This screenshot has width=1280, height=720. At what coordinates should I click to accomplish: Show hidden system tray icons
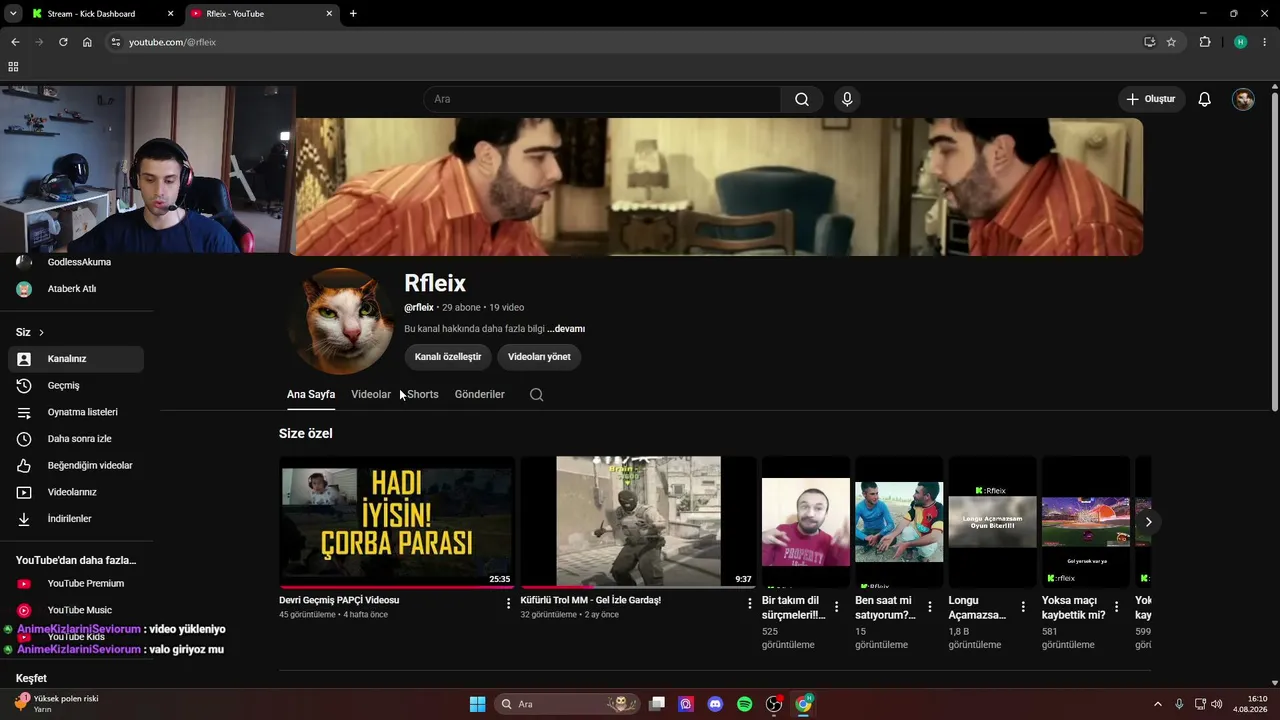tap(1158, 704)
